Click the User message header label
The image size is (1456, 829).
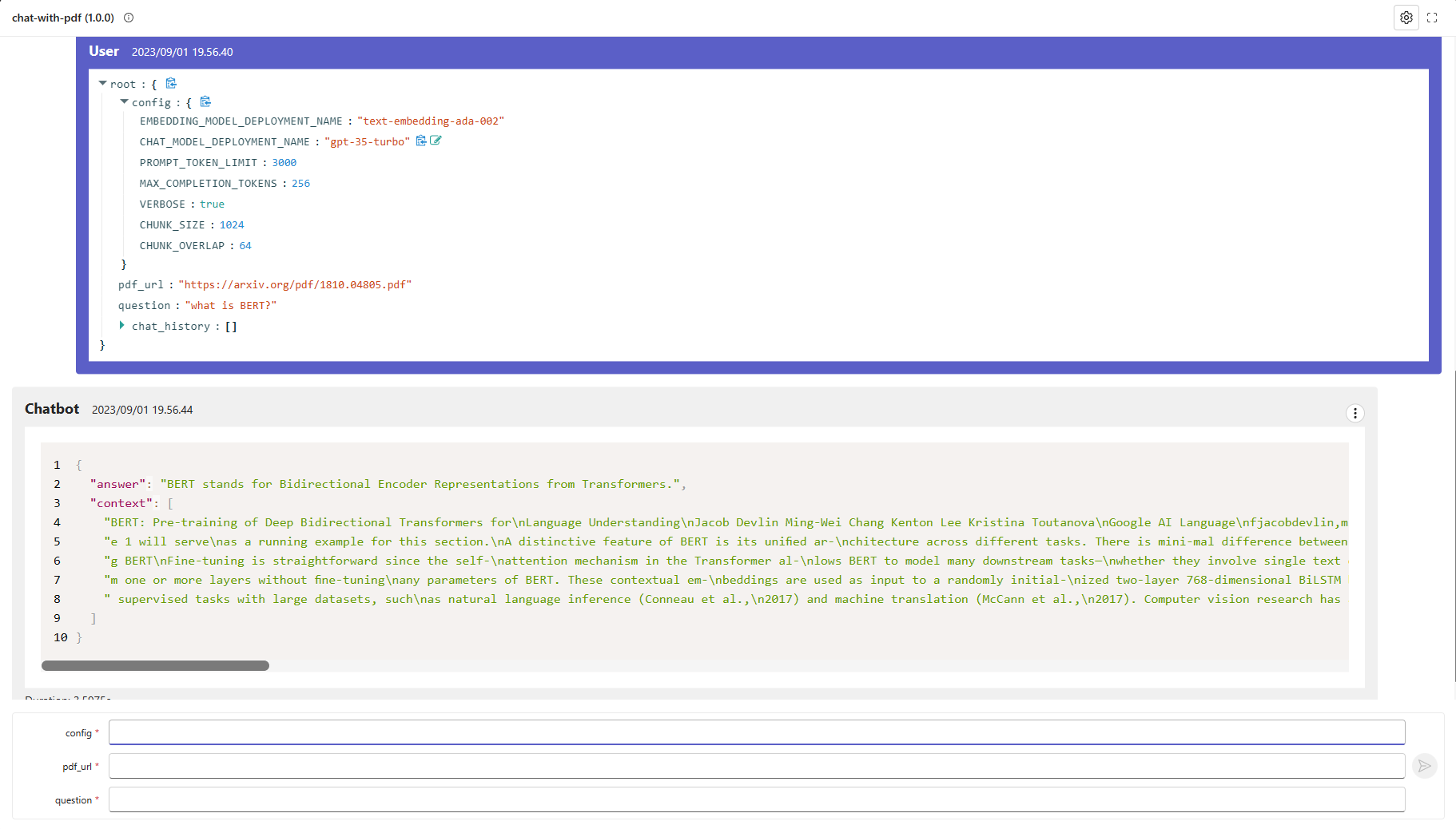click(104, 51)
